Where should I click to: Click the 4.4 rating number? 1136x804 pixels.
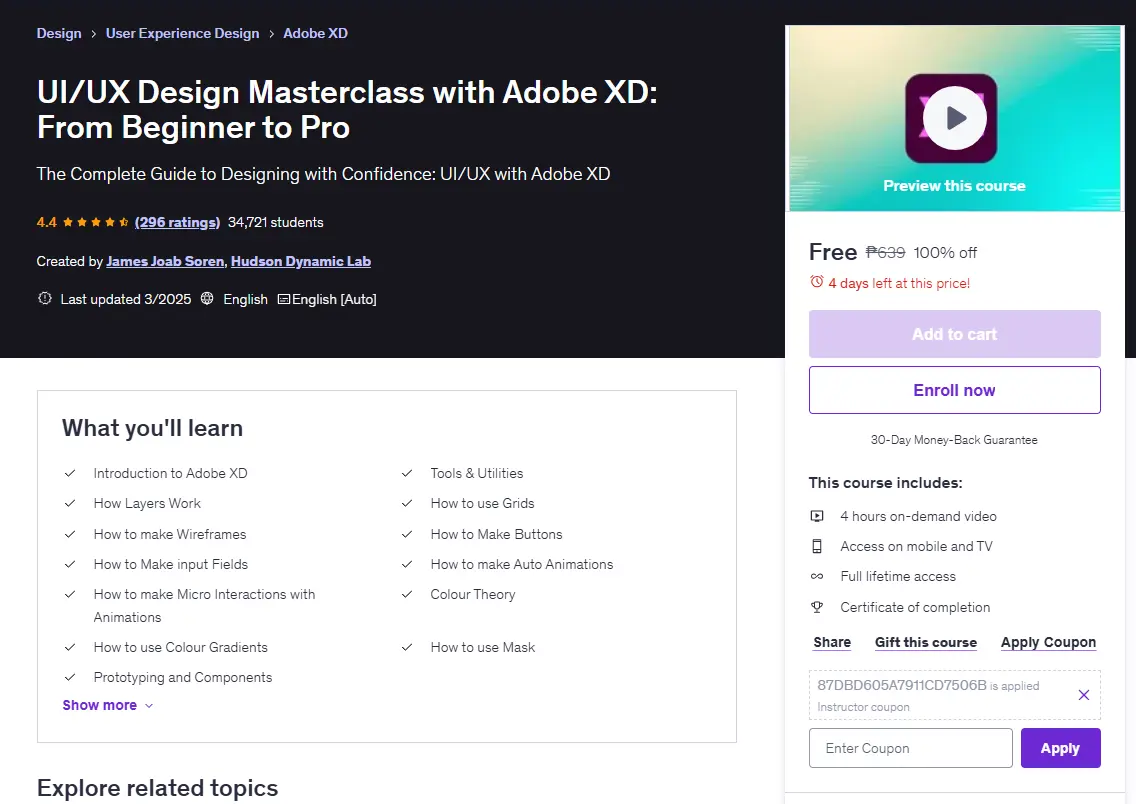pos(46,222)
